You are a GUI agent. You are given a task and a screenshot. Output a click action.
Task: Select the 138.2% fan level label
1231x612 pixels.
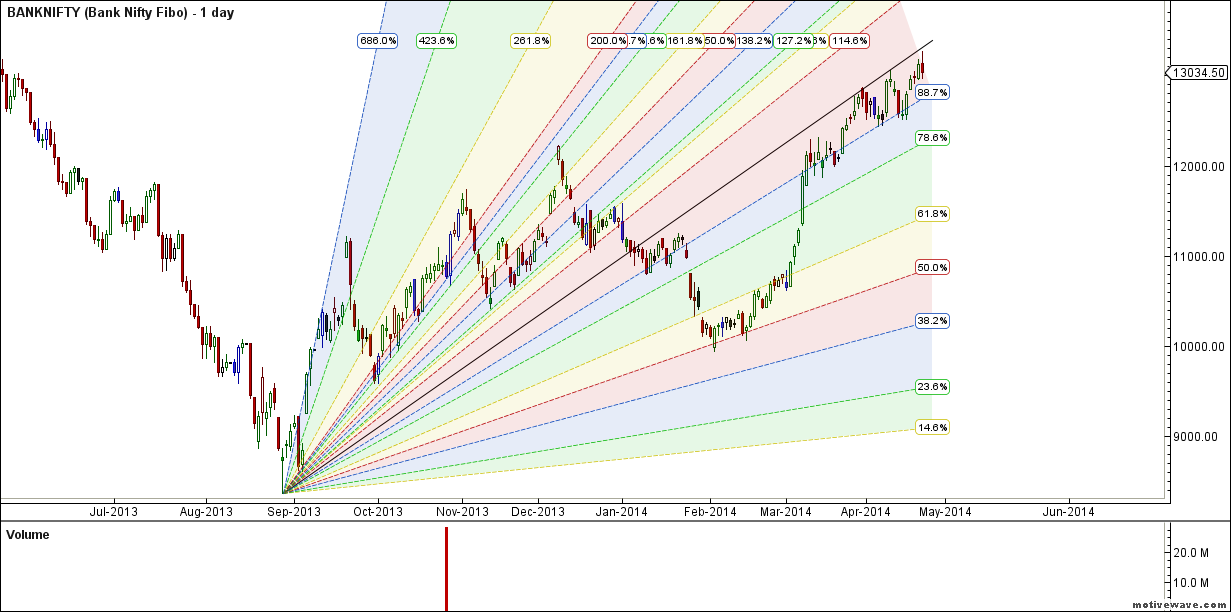[x=753, y=41]
